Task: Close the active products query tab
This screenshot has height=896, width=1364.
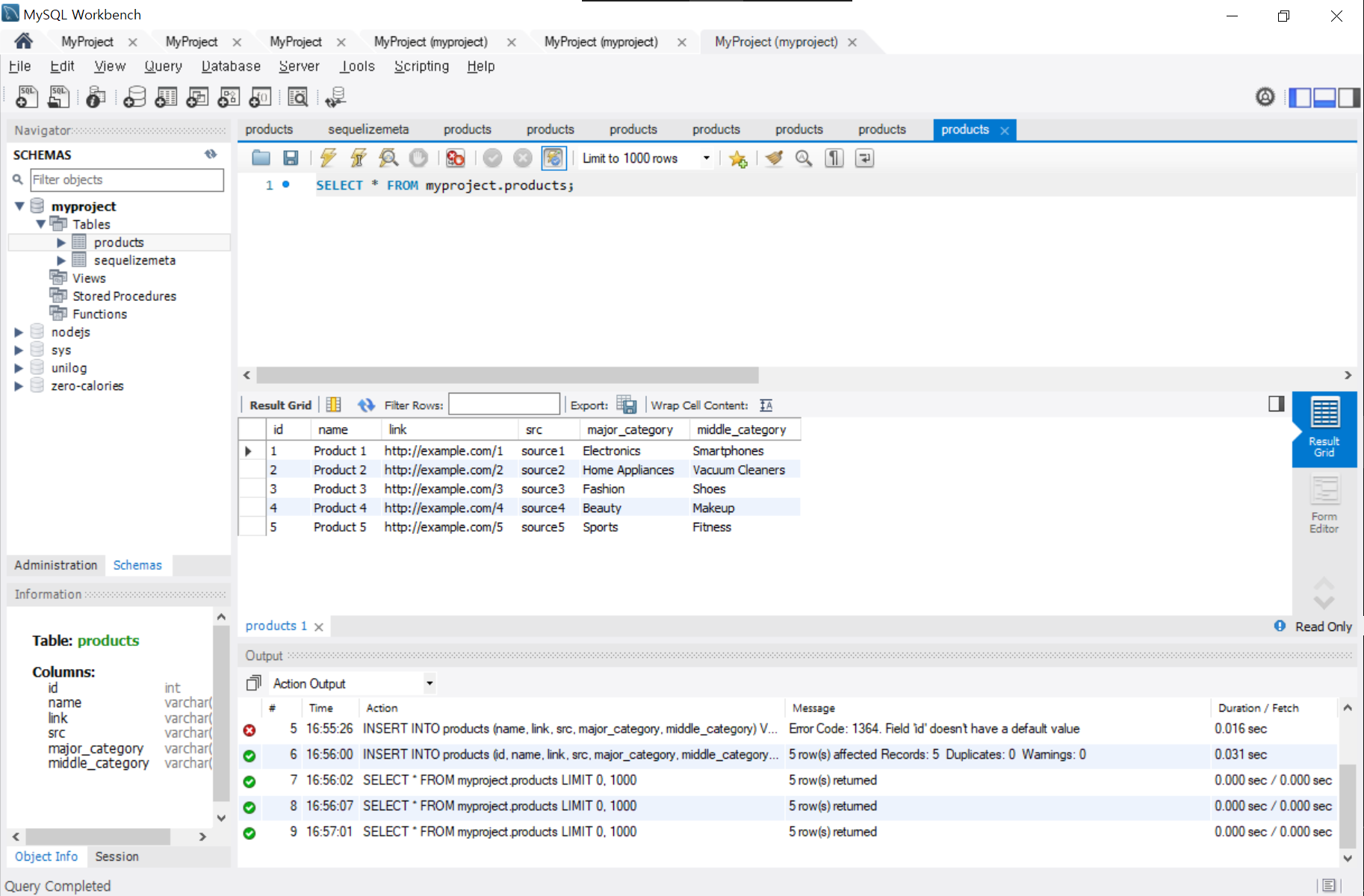Action: coord(1005,130)
